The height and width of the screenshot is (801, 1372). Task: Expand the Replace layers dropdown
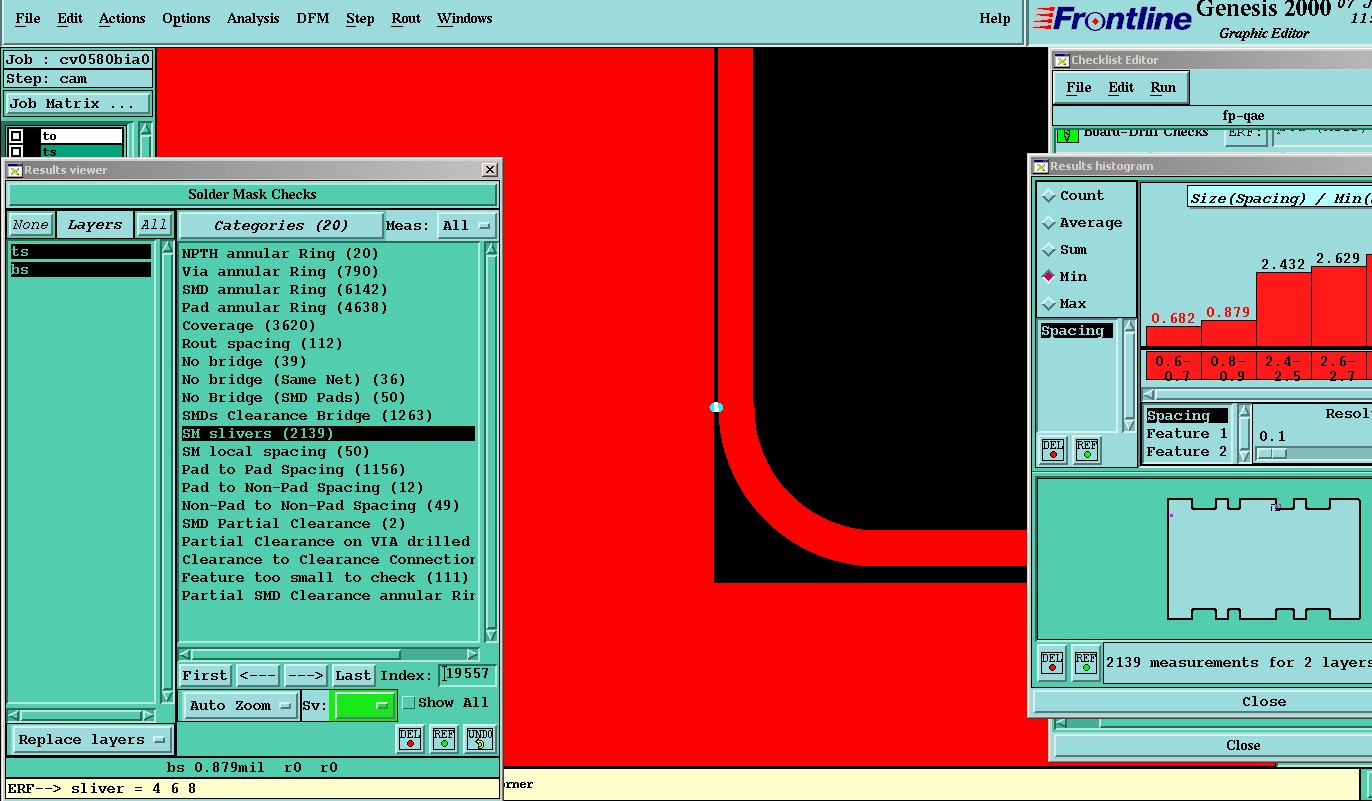[x=90, y=740]
